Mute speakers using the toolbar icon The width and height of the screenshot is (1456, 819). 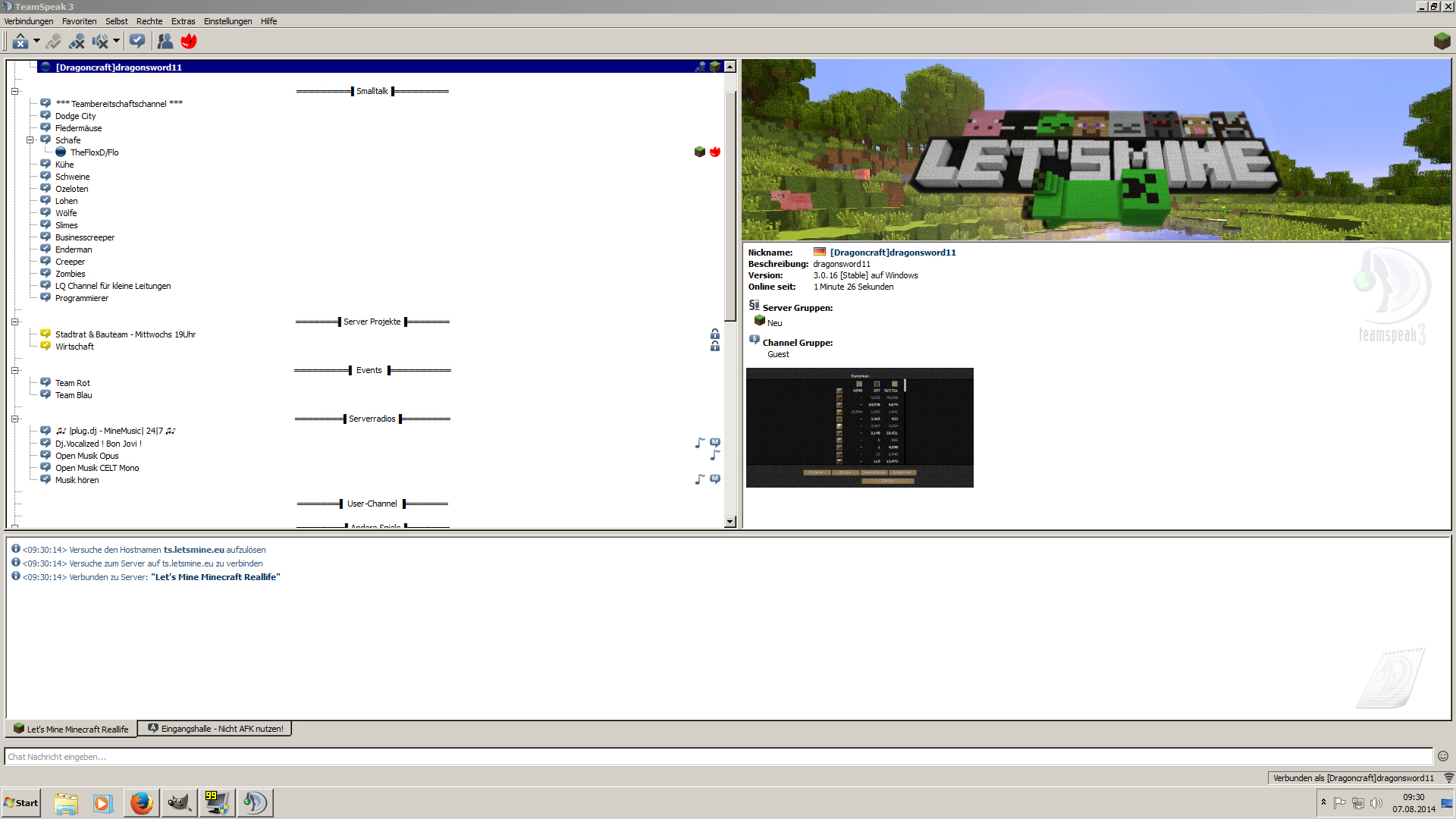tap(99, 41)
